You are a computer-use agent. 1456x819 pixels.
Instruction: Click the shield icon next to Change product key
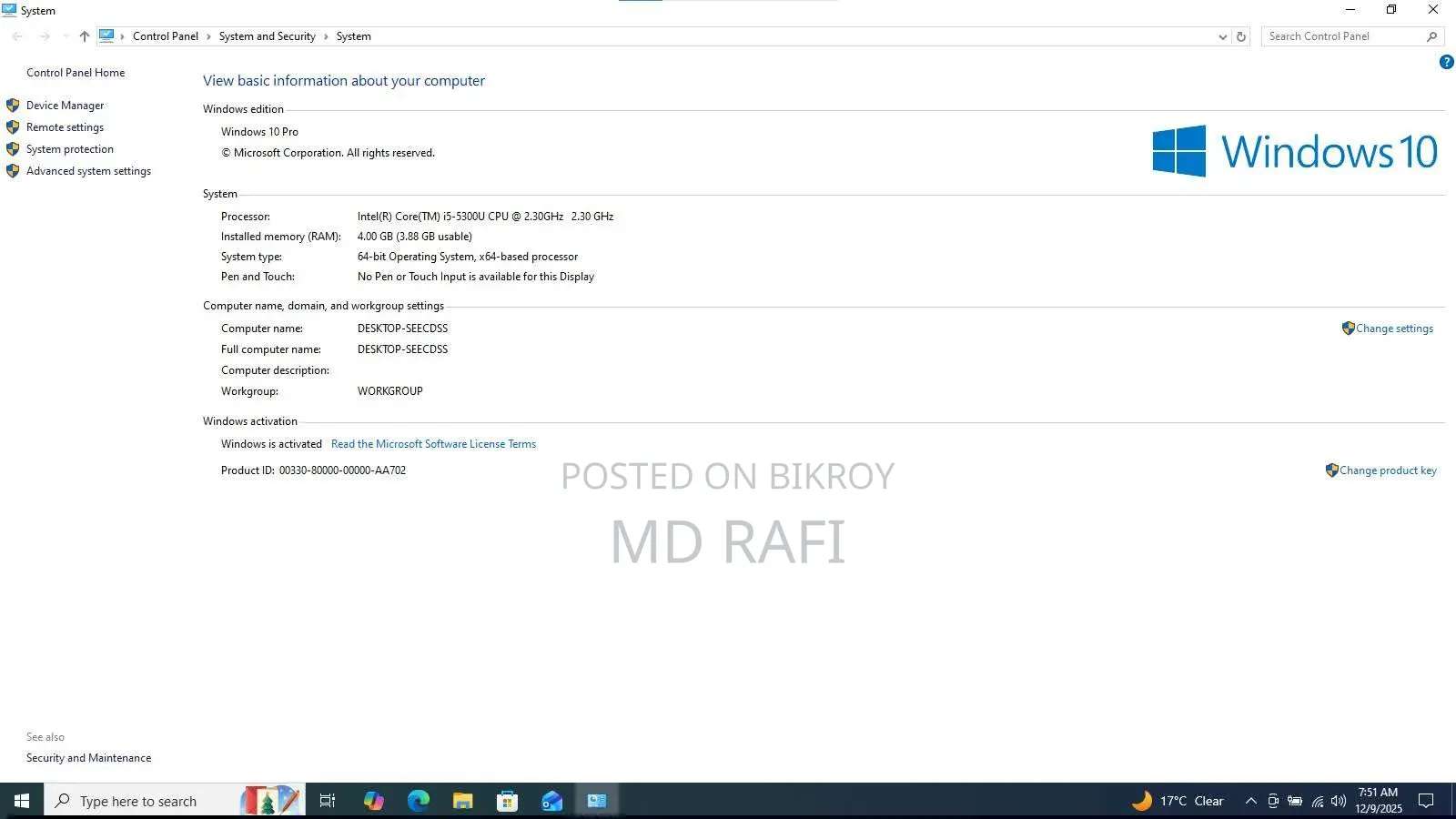(1332, 470)
